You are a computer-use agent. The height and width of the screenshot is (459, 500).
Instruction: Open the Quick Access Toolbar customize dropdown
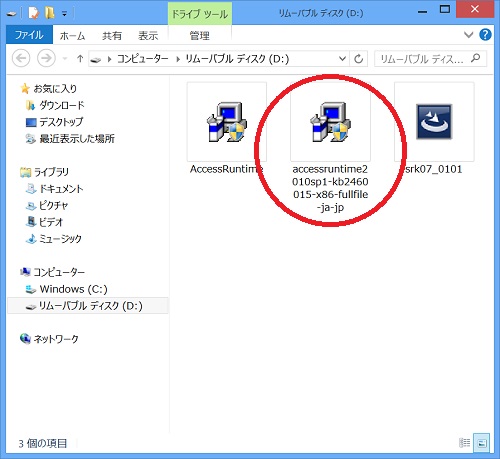point(64,14)
